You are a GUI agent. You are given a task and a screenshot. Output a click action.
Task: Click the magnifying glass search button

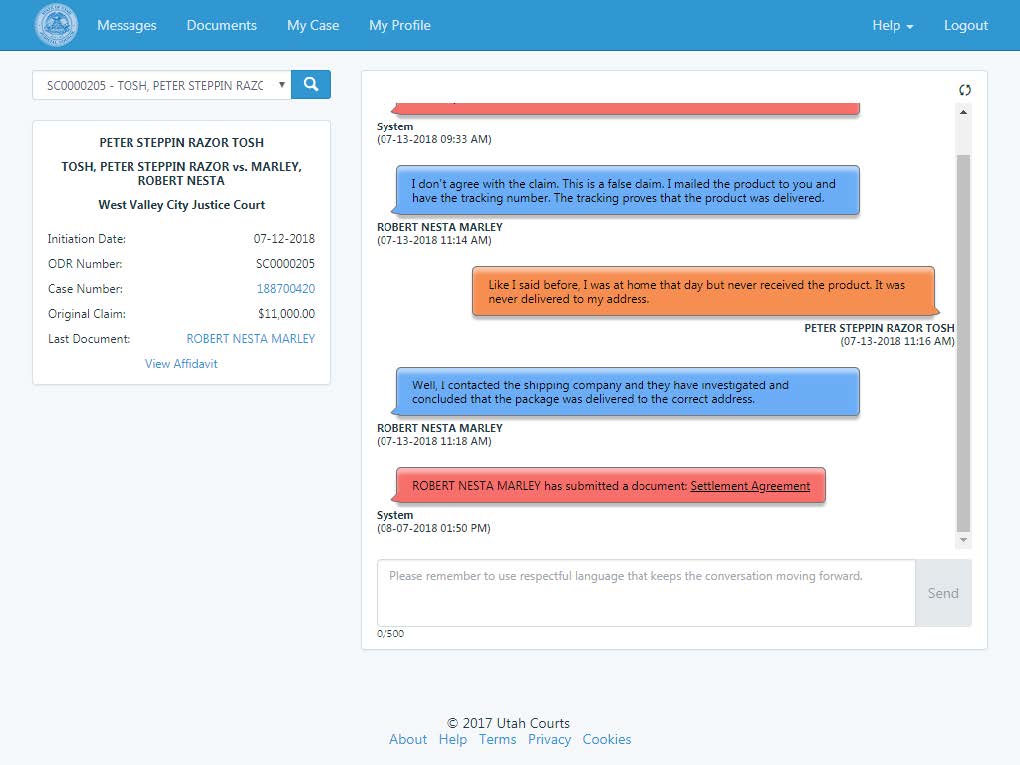(x=311, y=85)
